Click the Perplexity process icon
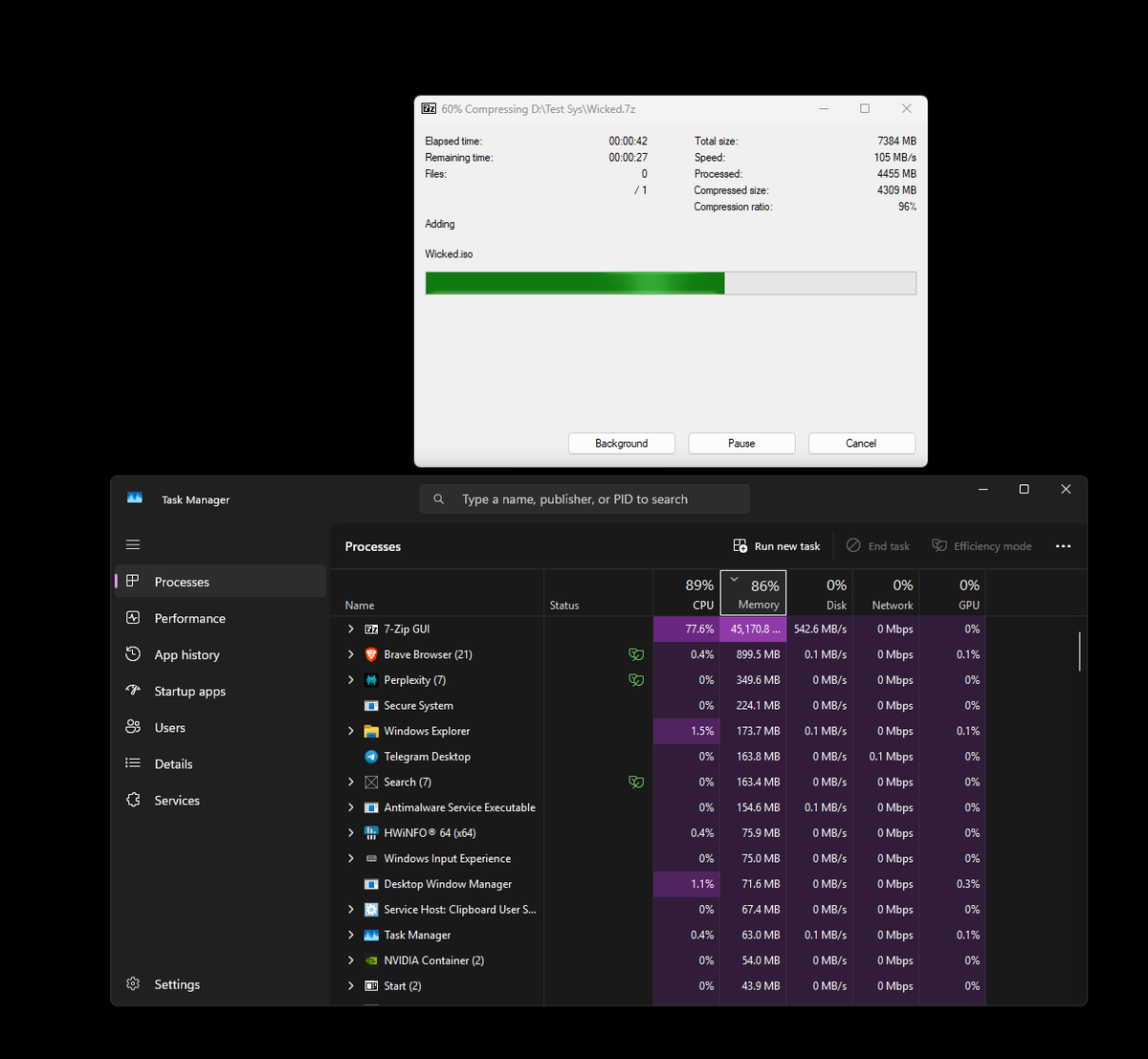 tap(371, 680)
